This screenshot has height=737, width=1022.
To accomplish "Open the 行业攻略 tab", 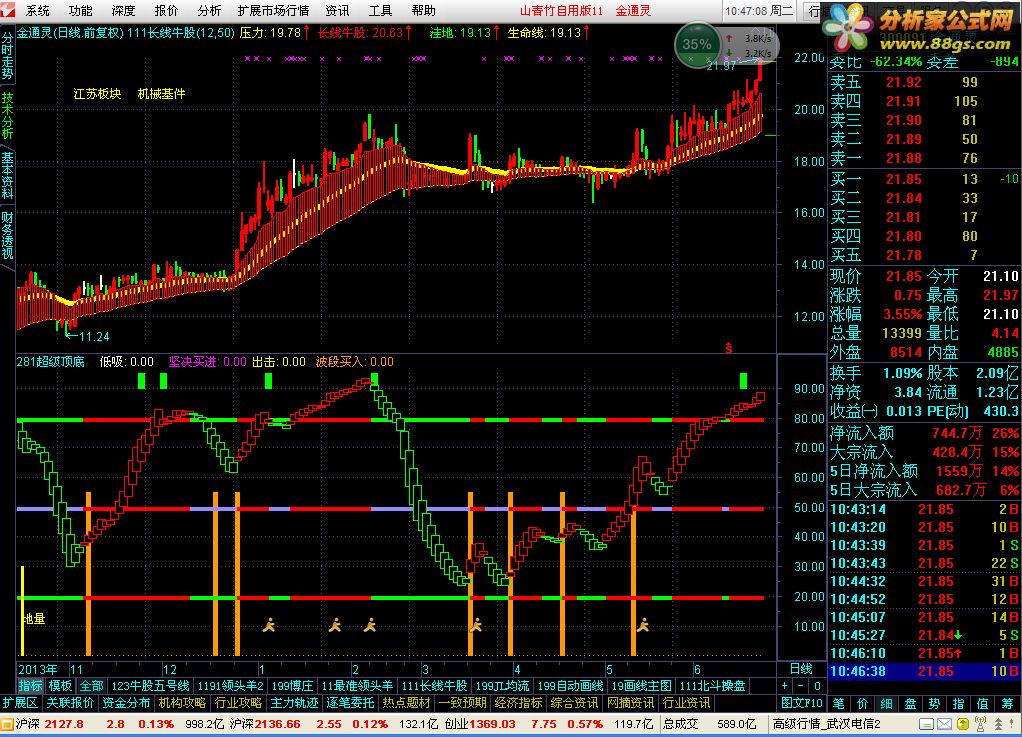I will tap(239, 702).
